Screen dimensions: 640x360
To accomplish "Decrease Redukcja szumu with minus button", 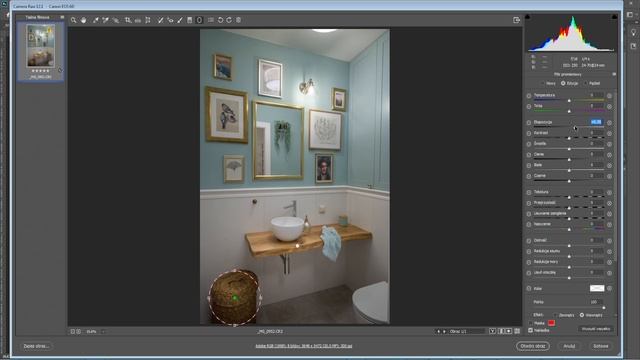I will (529, 251).
